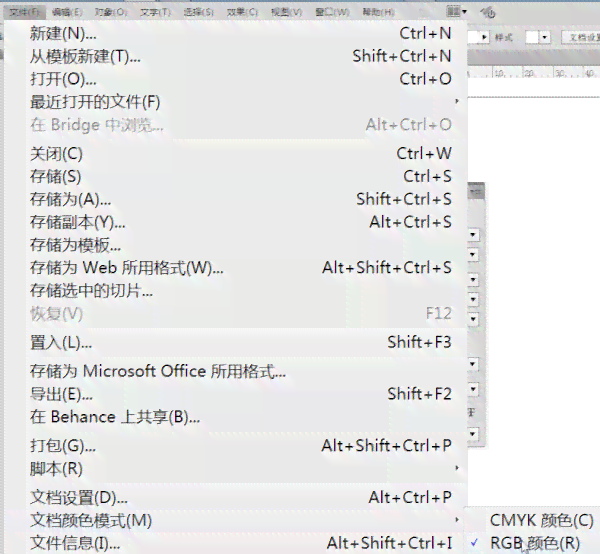Open the dropdown arrow left of 样式 label
The image size is (600, 554).
point(484,37)
